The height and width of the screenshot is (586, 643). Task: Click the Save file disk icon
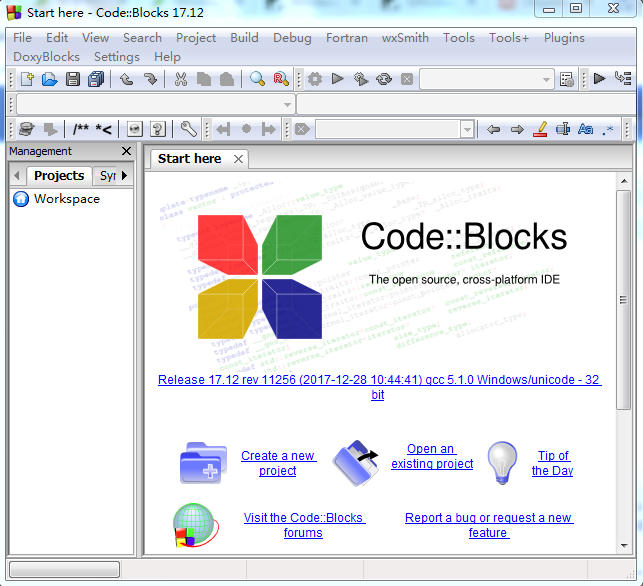point(72,79)
